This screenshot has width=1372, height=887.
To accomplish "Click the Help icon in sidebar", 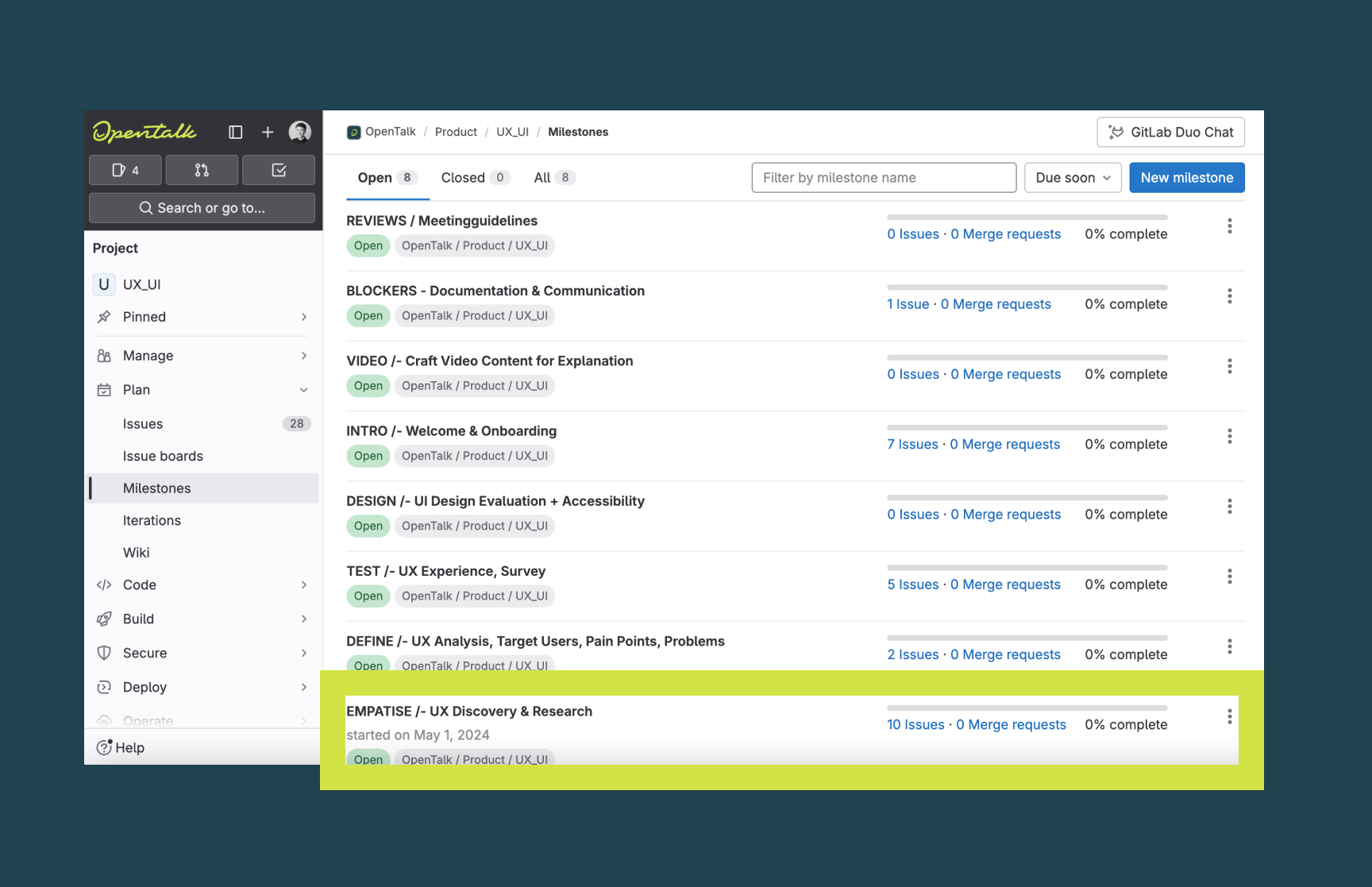I will [x=104, y=747].
